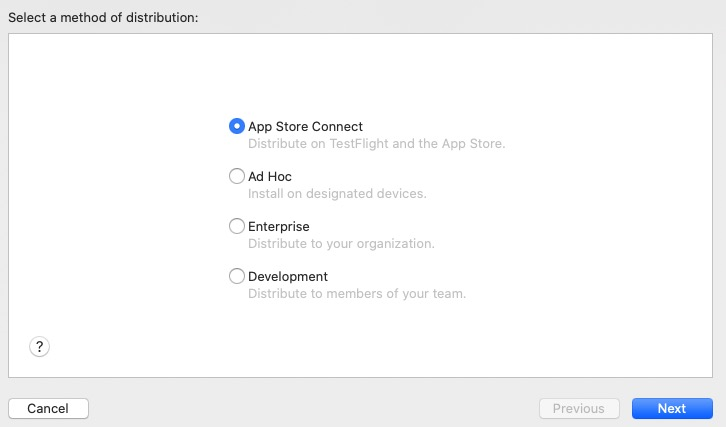
Task: Open help with the question mark button
Action: (x=39, y=346)
